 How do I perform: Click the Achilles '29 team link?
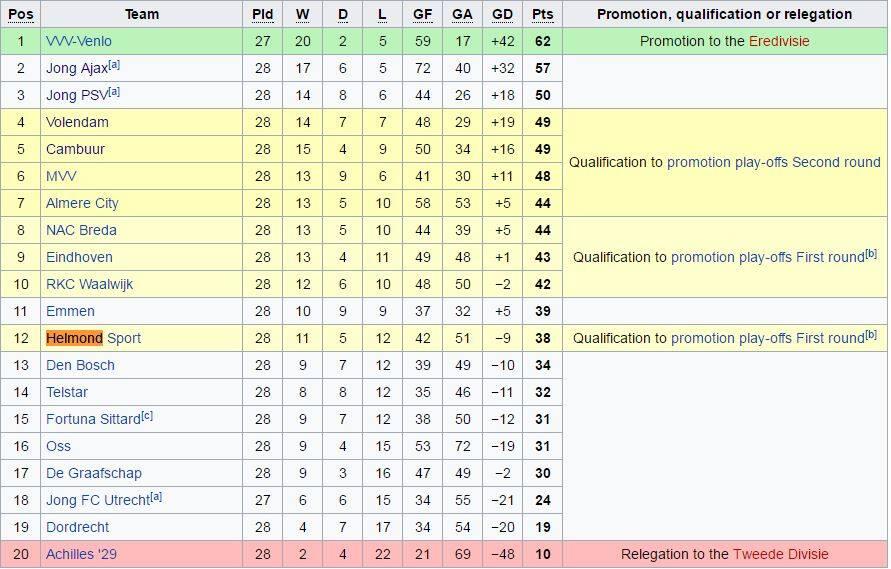[x=81, y=554]
